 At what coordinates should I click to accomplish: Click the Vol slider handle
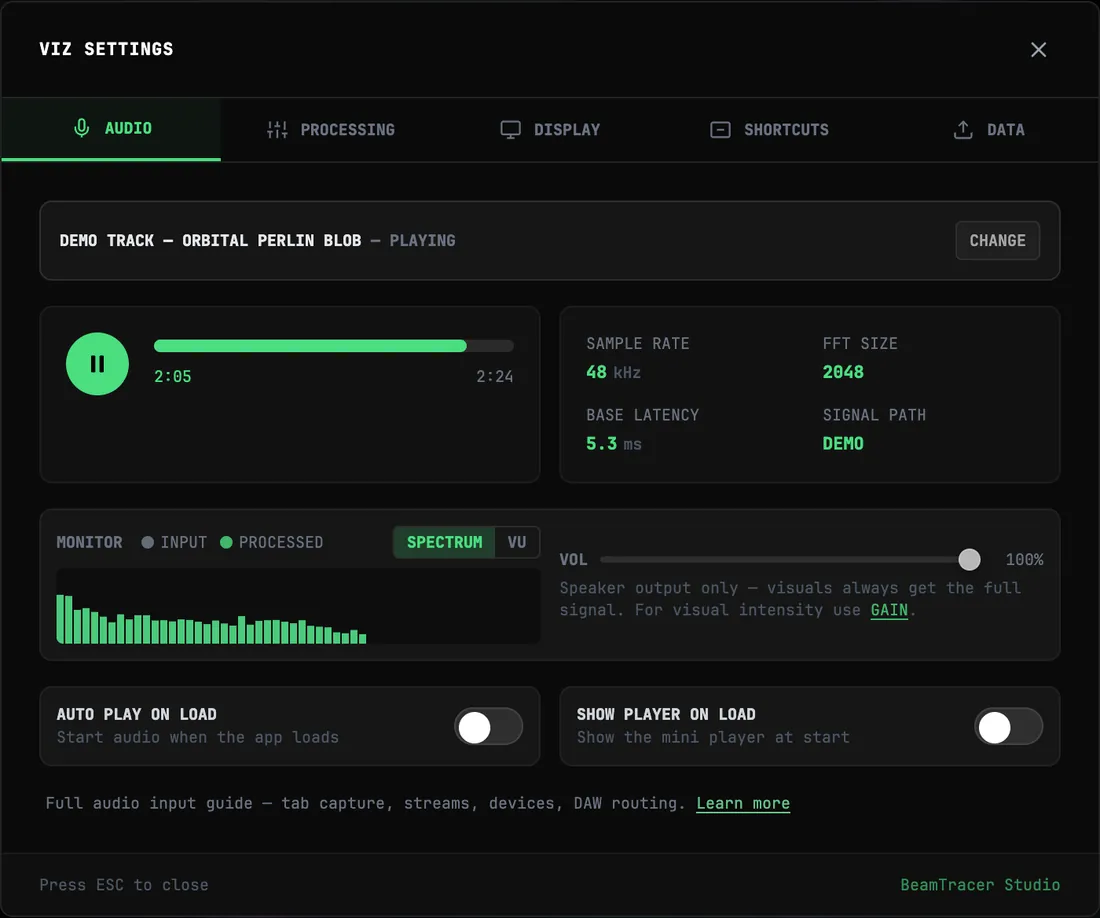(970, 560)
